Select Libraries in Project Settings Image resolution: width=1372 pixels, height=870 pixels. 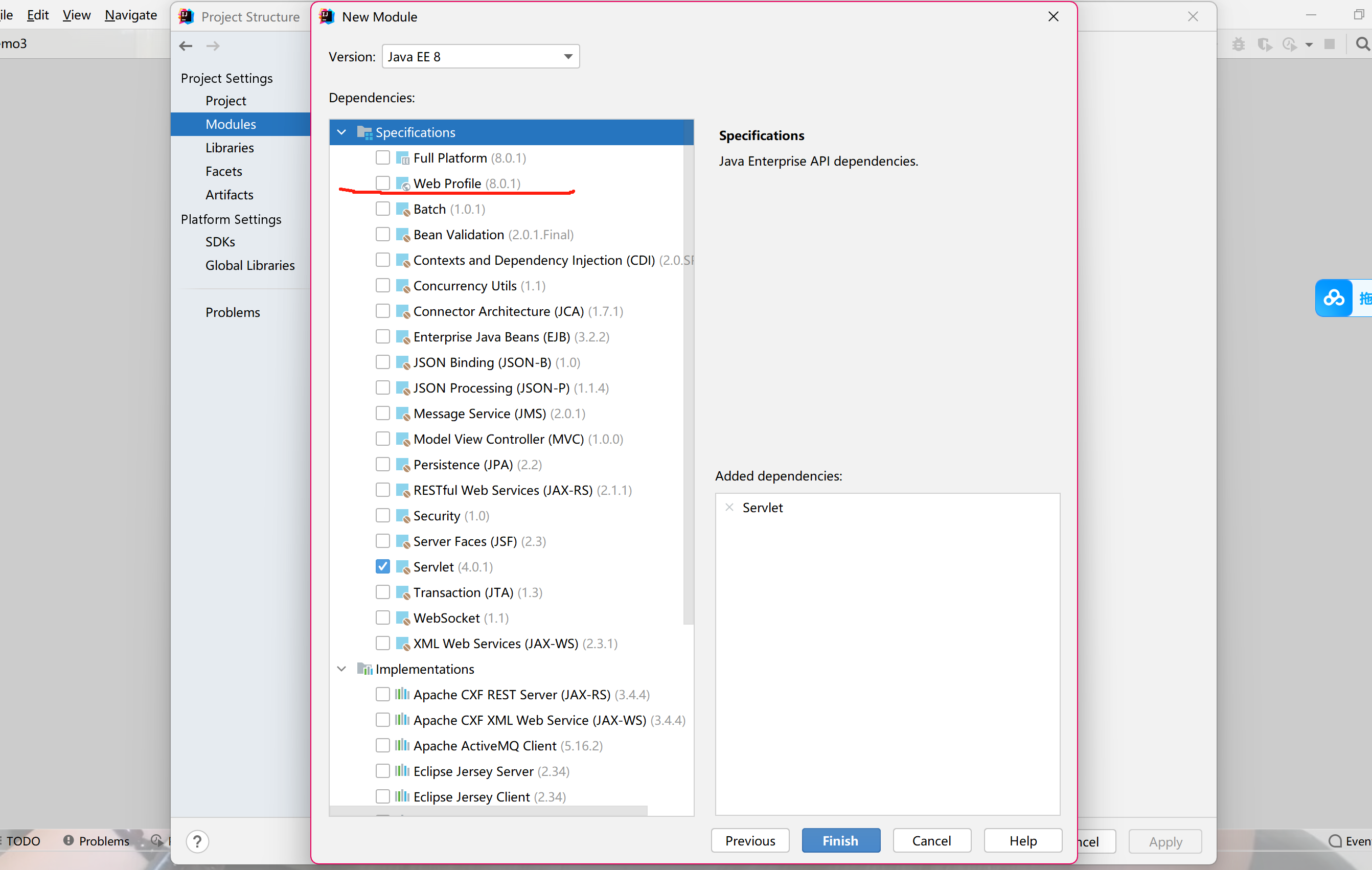[230, 148]
